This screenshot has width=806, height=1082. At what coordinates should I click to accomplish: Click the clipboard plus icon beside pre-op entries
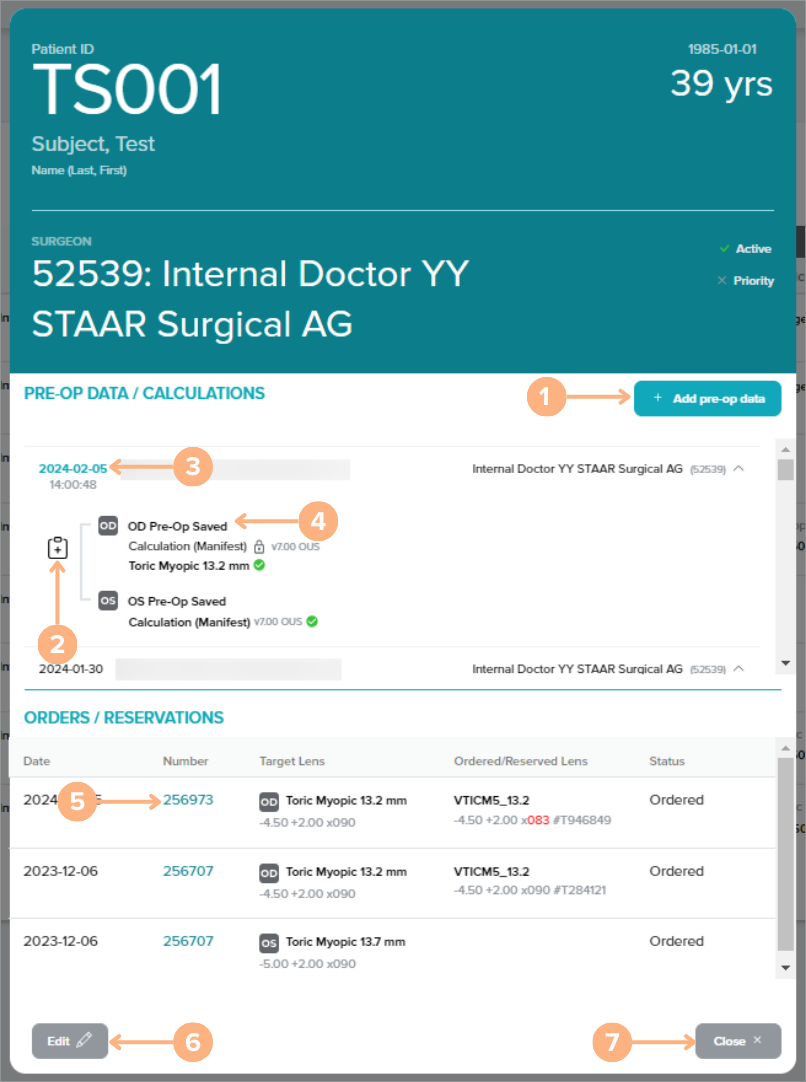58,547
